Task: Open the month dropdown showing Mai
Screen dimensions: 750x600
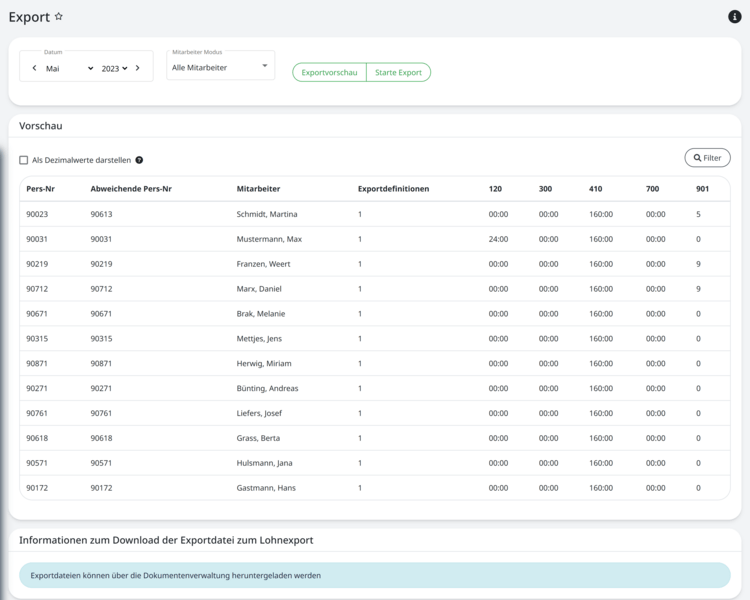Action: [68, 68]
